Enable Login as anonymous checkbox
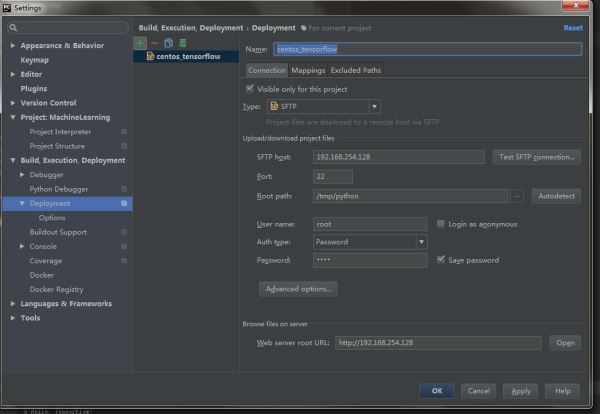600x414 pixels. [441, 224]
